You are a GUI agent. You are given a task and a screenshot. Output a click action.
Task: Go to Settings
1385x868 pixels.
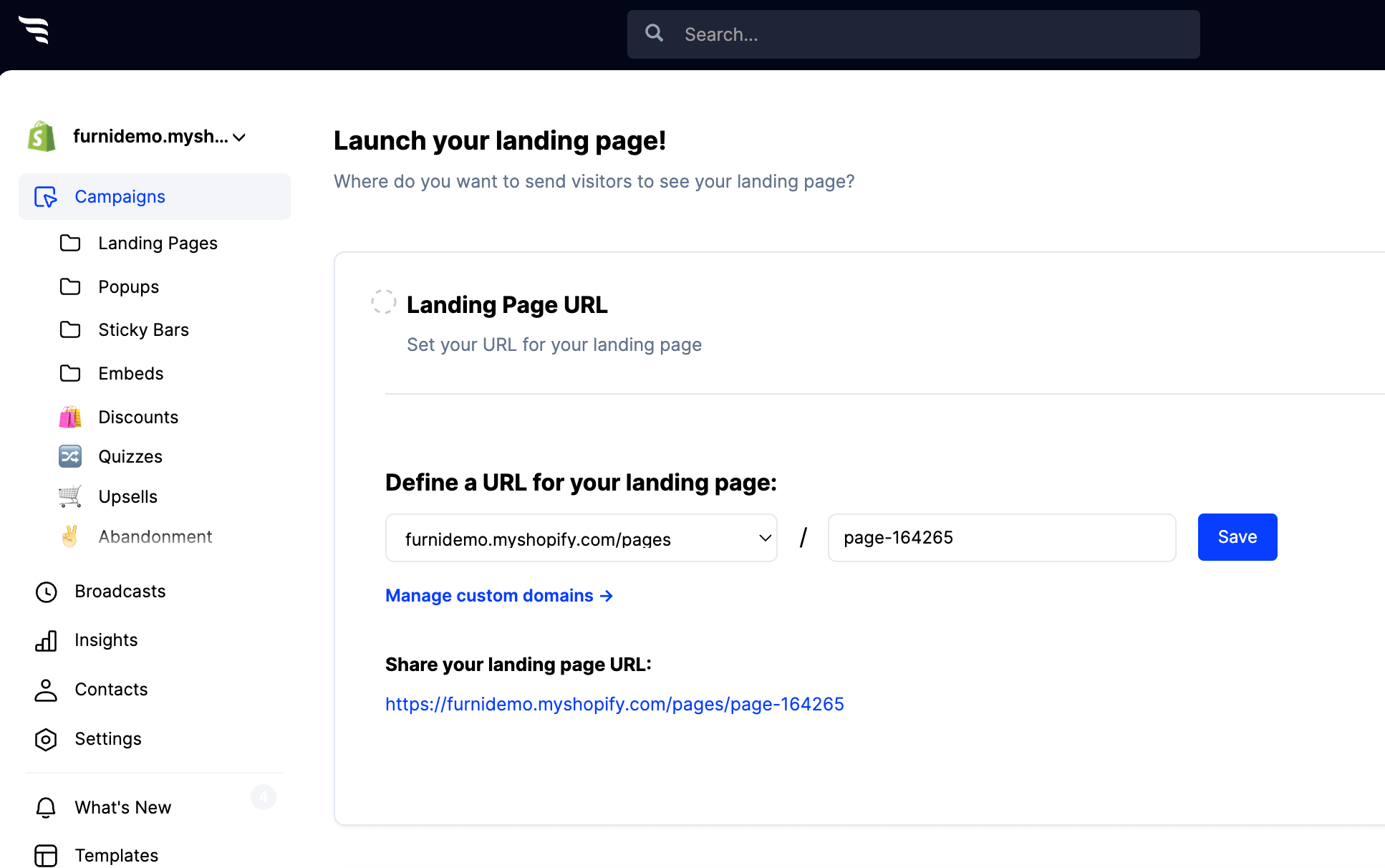point(108,739)
